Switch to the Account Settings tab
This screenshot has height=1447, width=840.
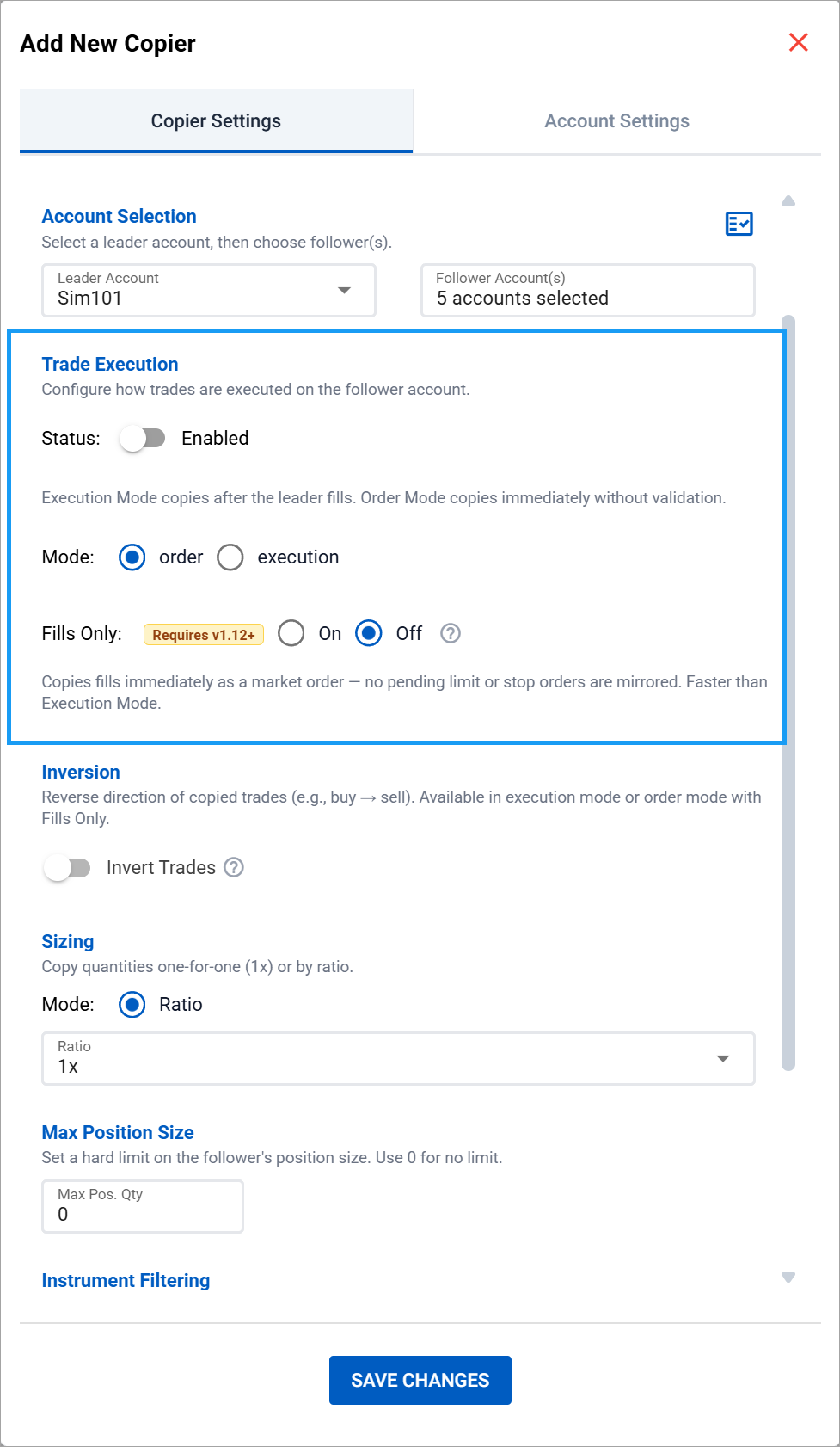click(x=616, y=121)
